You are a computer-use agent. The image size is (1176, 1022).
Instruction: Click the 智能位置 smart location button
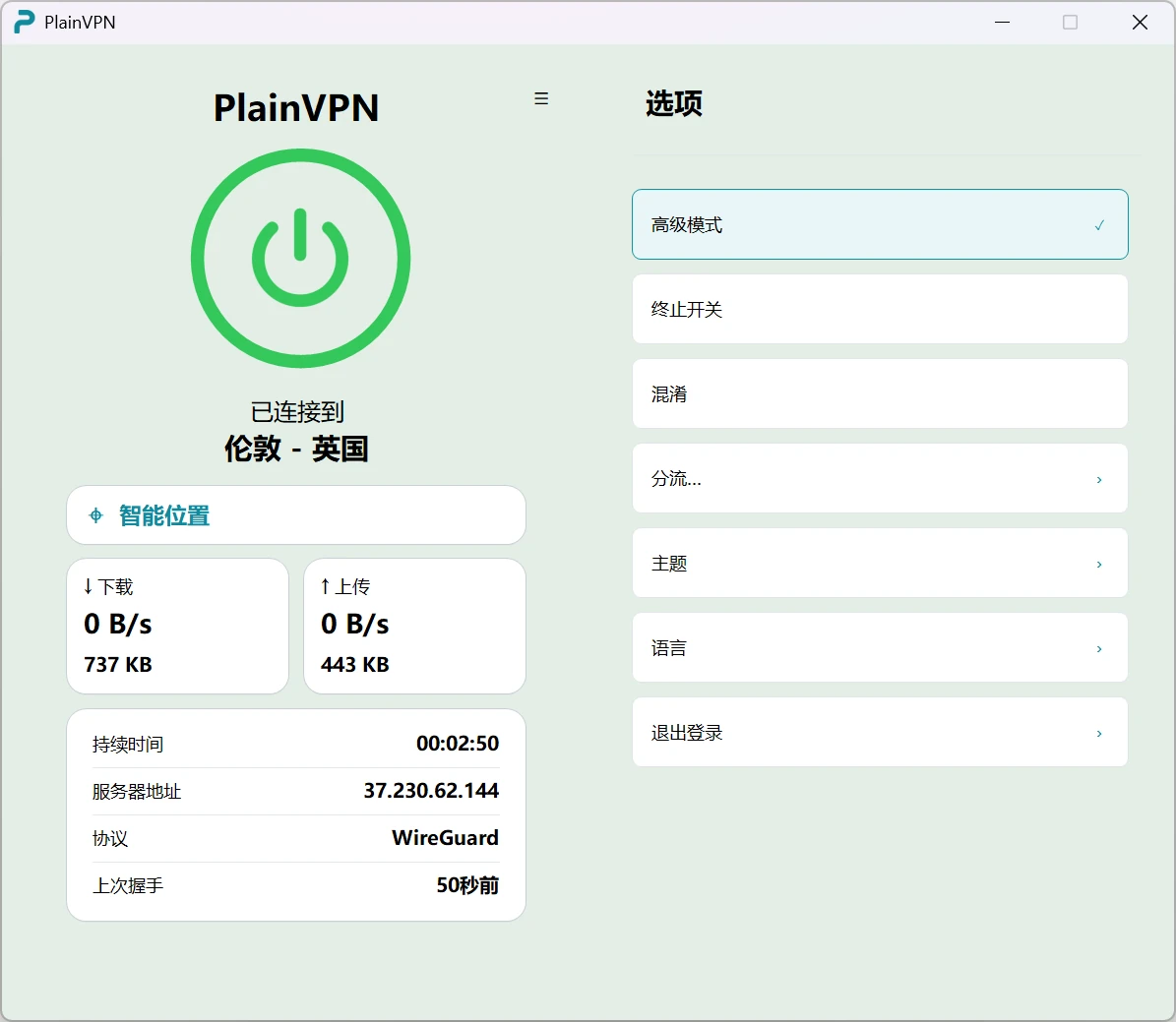click(x=296, y=515)
